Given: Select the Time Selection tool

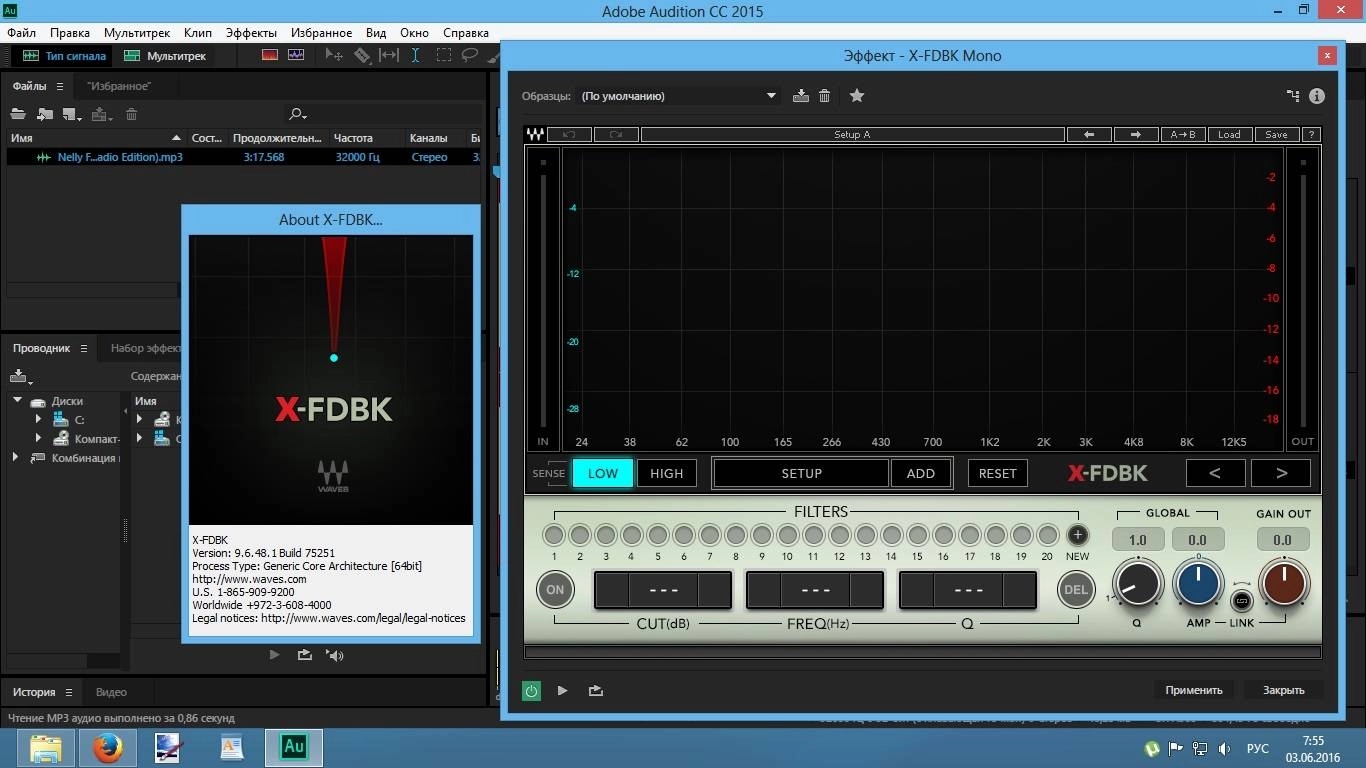Looking at the screenshot, I should (416, 56).
